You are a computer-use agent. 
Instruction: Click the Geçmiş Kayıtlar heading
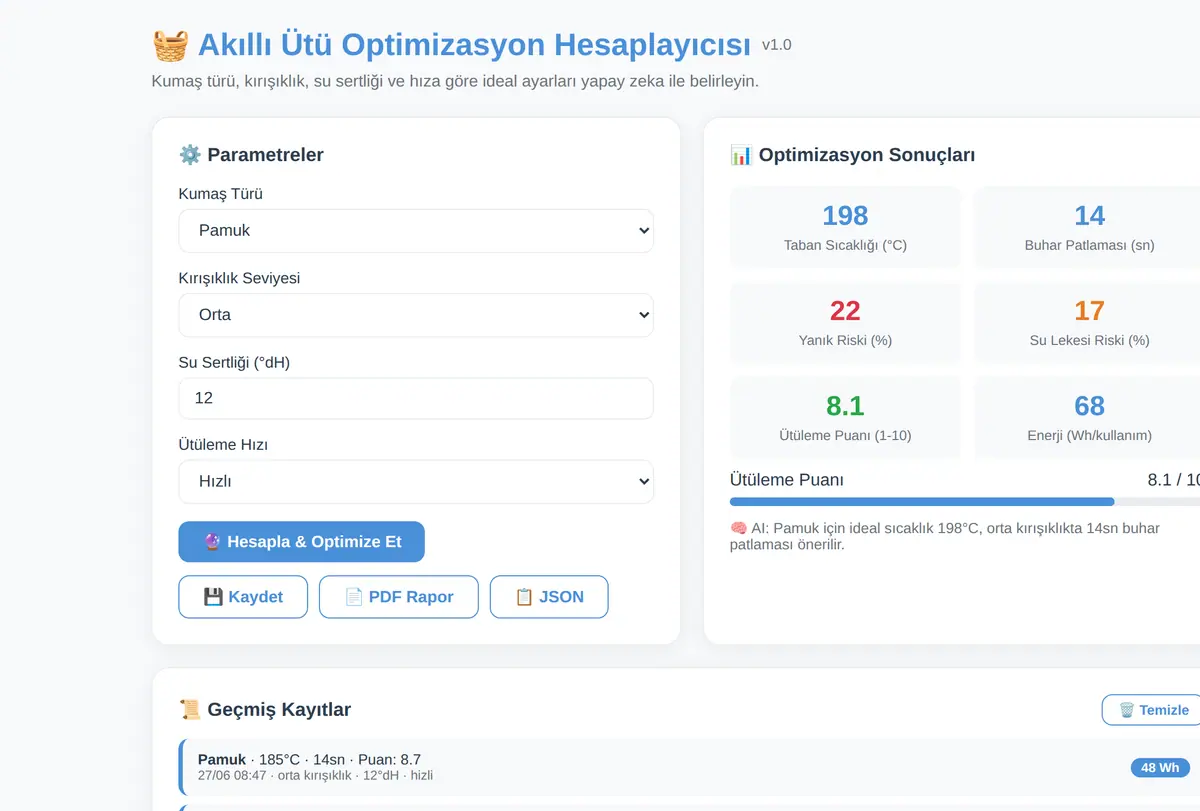(279, 710)
